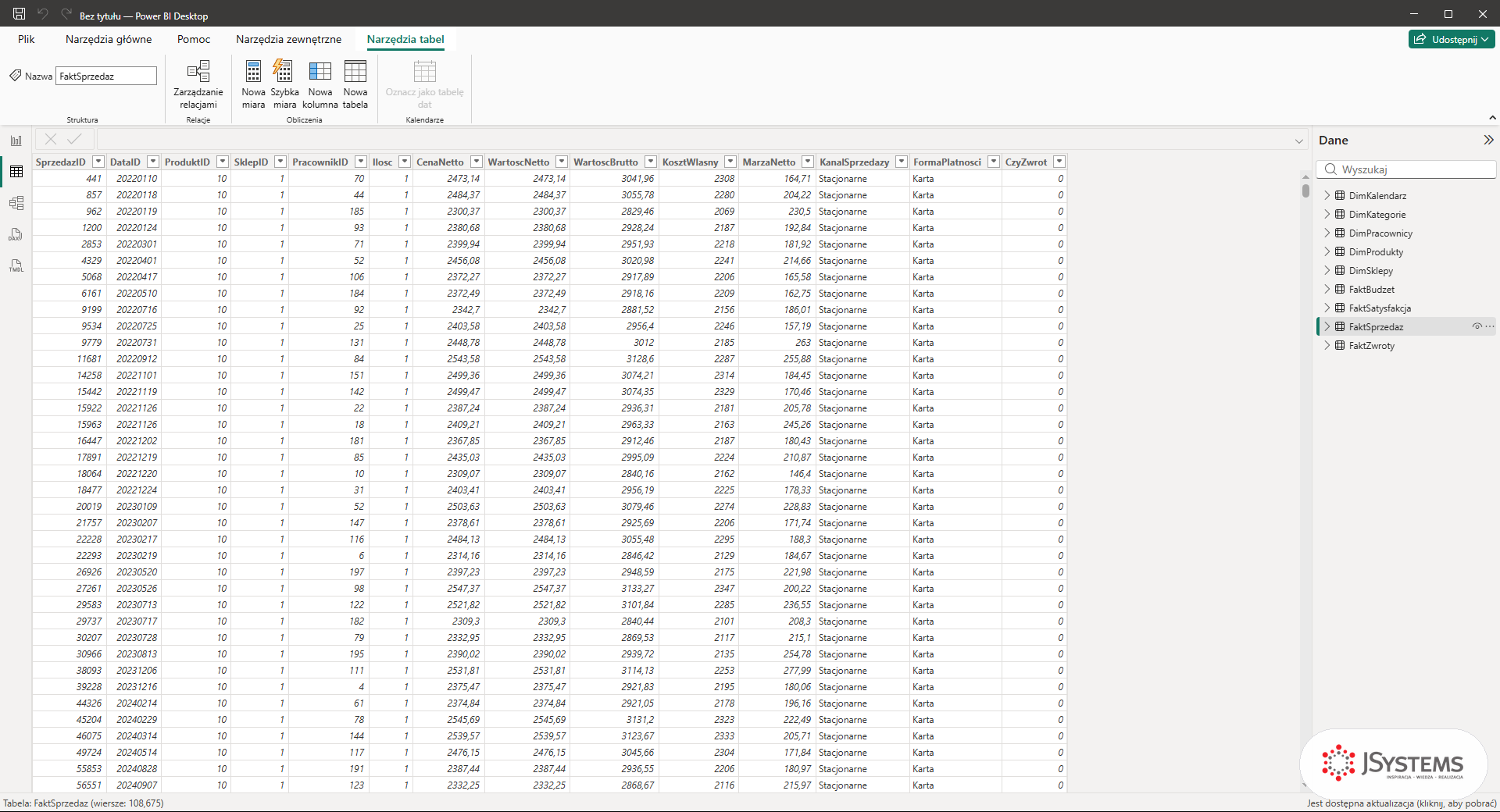Screen dimensions: 1500x812
Task: Add Nowa kolumna from ribbon
Action: [320, 84]
